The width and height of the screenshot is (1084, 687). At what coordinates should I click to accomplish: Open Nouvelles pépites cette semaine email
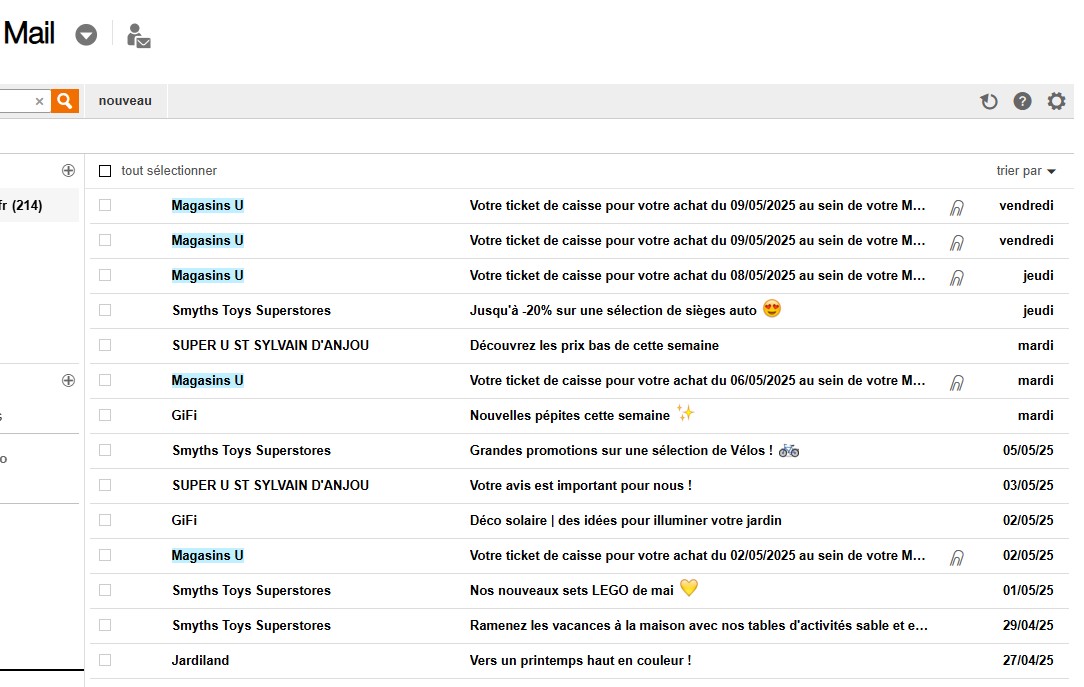click(570, 415)
